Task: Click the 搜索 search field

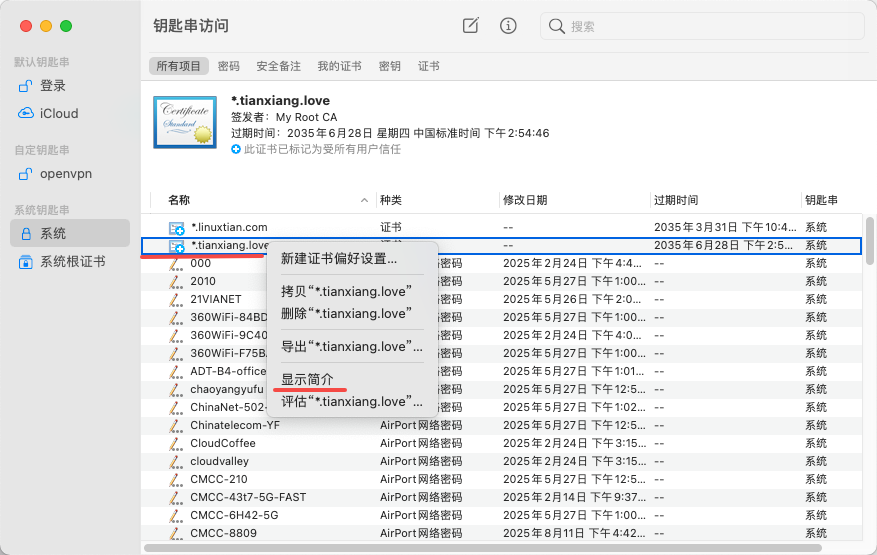Action: tap(700, 27)
